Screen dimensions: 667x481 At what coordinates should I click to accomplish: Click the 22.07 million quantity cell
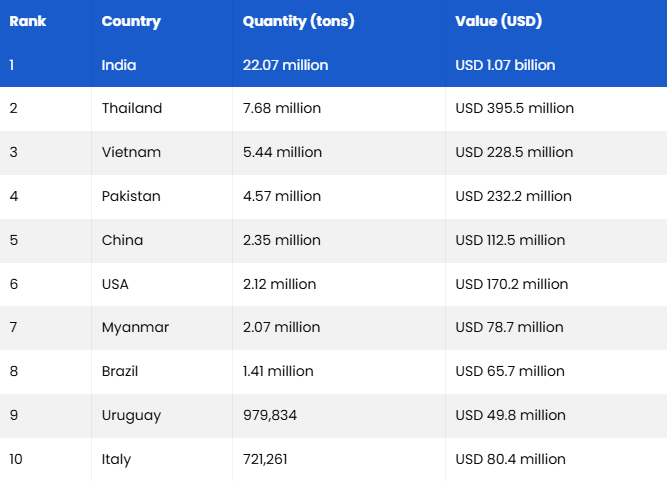click(x=285, y=65)
